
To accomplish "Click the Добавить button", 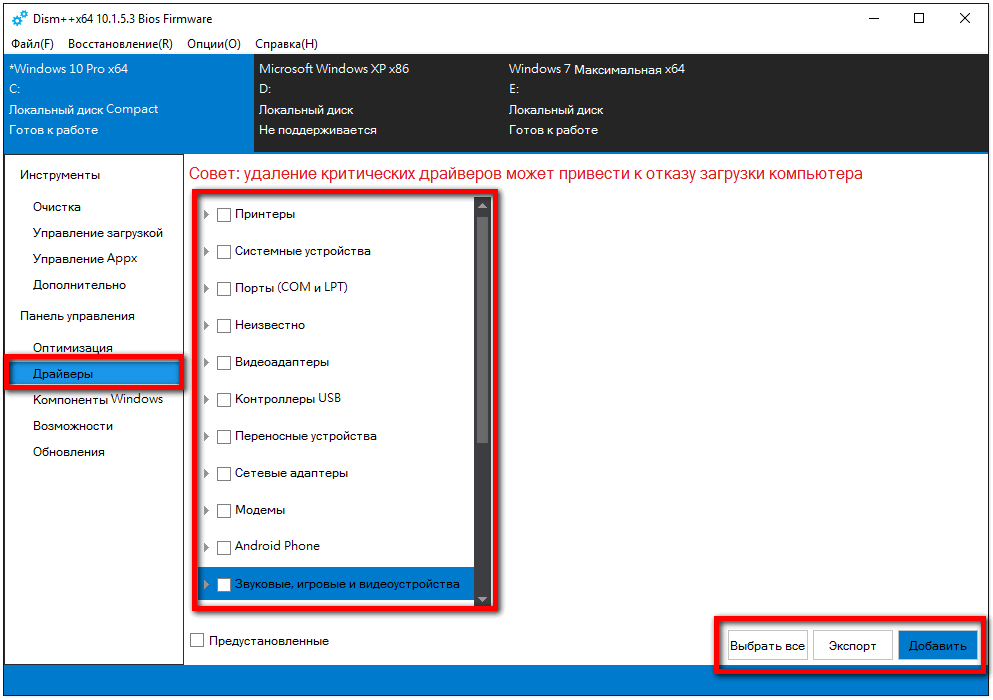I will click(937, 646).
